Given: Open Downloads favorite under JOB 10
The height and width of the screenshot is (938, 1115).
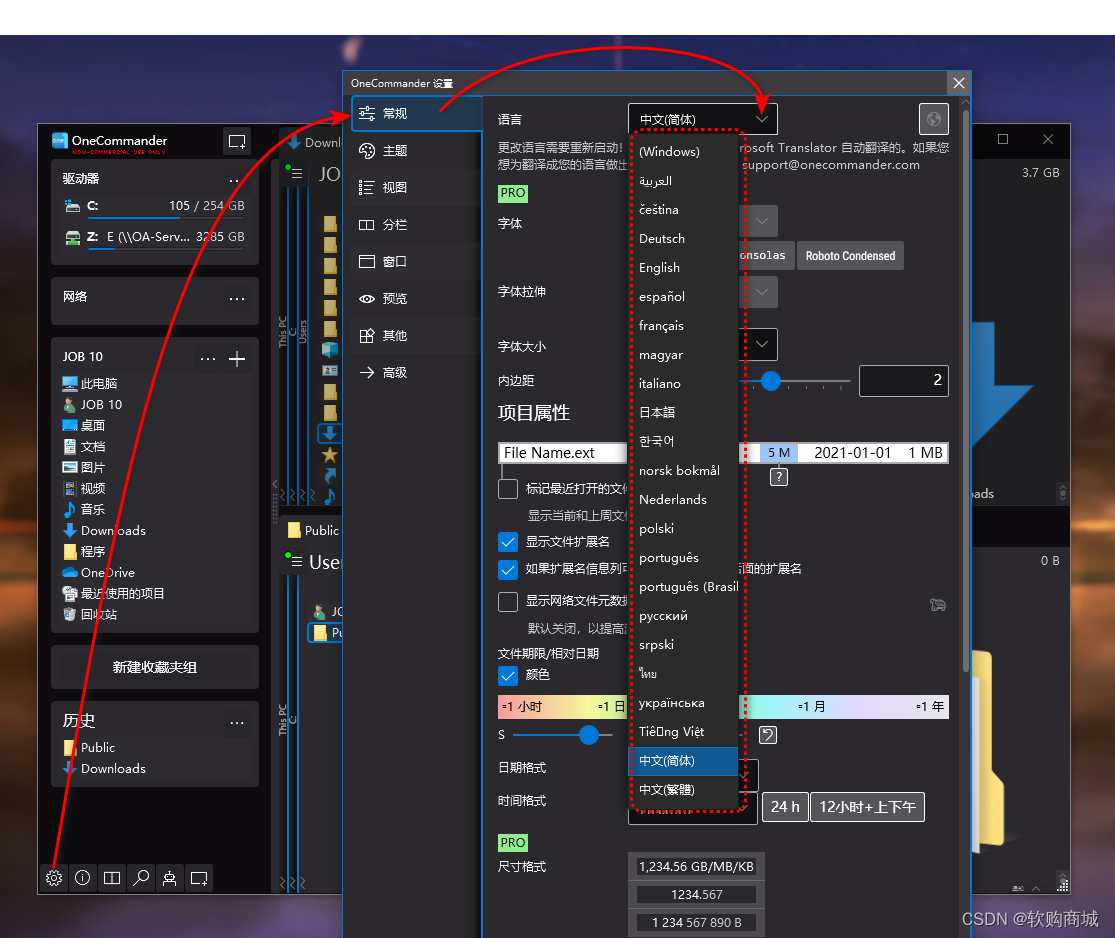Looking at the screenshot, I should pyautogui.click(x=104, y=530).
